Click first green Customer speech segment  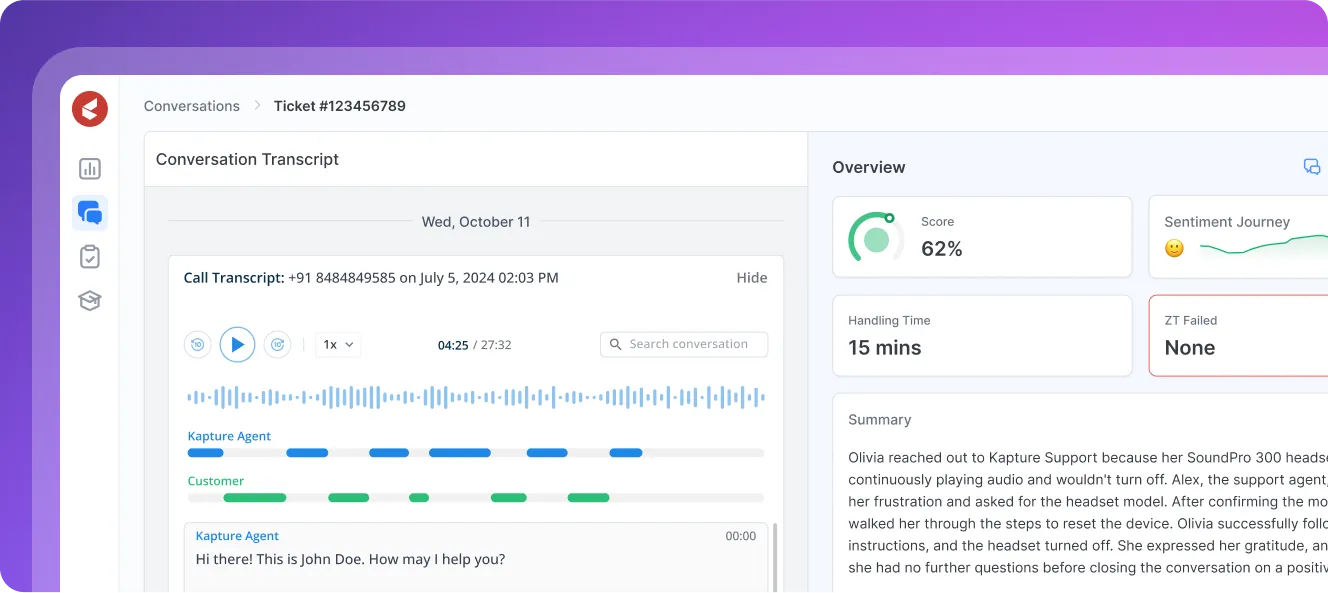click(255, 498)
